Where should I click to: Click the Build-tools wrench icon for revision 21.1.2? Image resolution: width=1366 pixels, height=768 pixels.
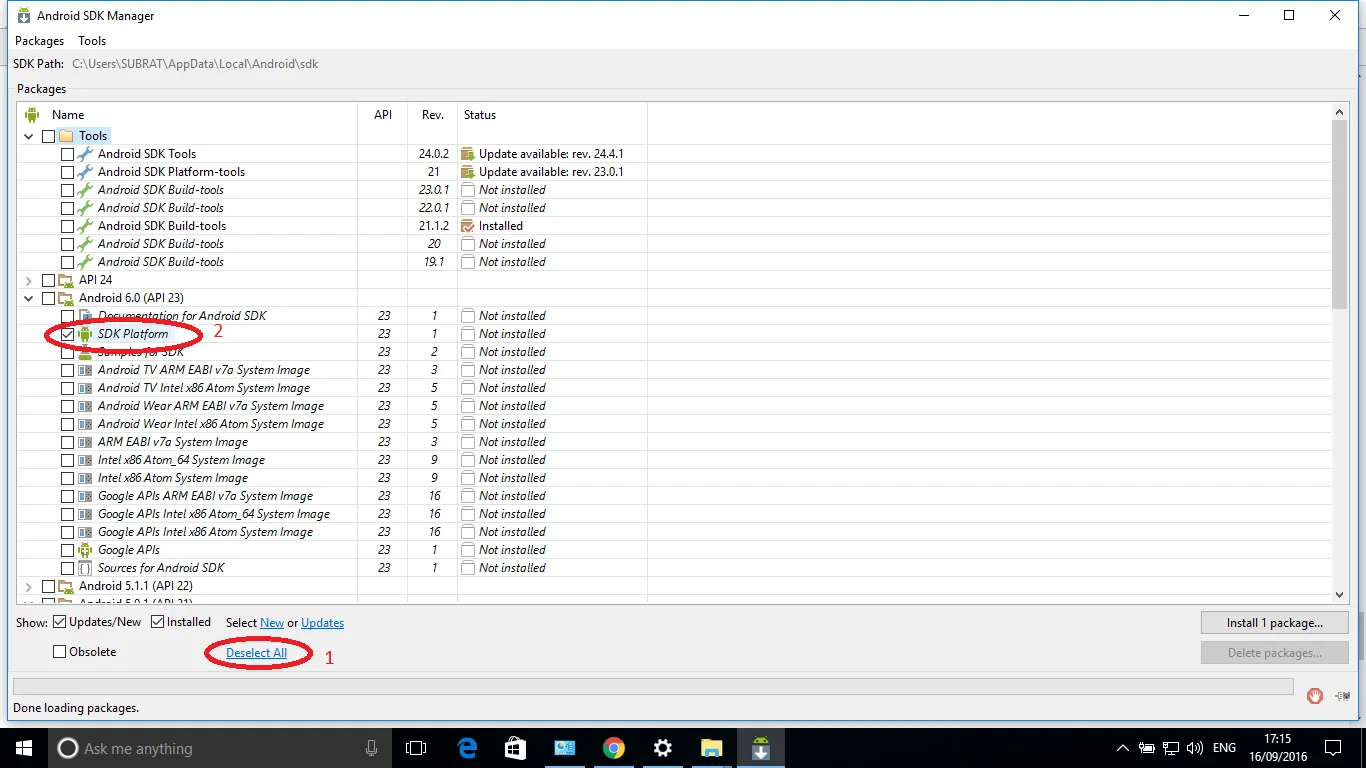85,226
